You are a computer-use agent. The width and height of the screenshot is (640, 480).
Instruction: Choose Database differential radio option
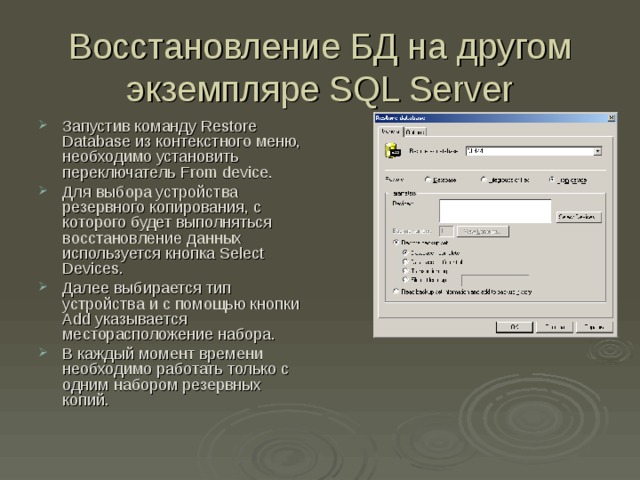coord(405,262)
